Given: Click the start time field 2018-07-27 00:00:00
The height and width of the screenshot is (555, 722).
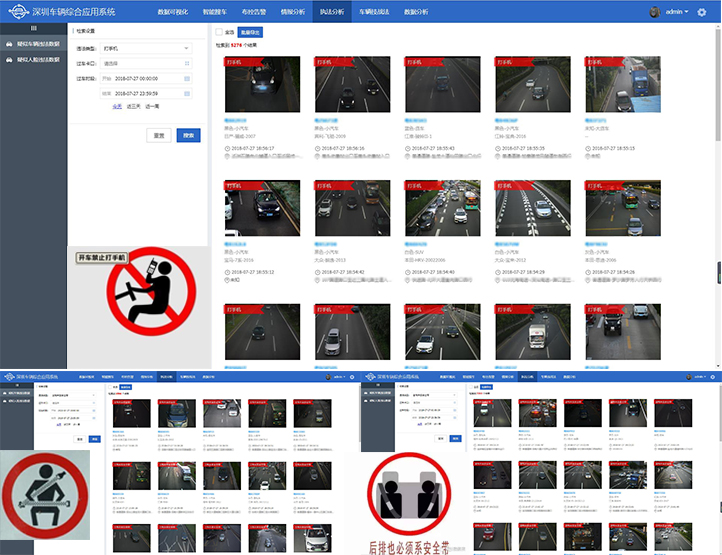Looking at the screenshot, I should [146, 79].
